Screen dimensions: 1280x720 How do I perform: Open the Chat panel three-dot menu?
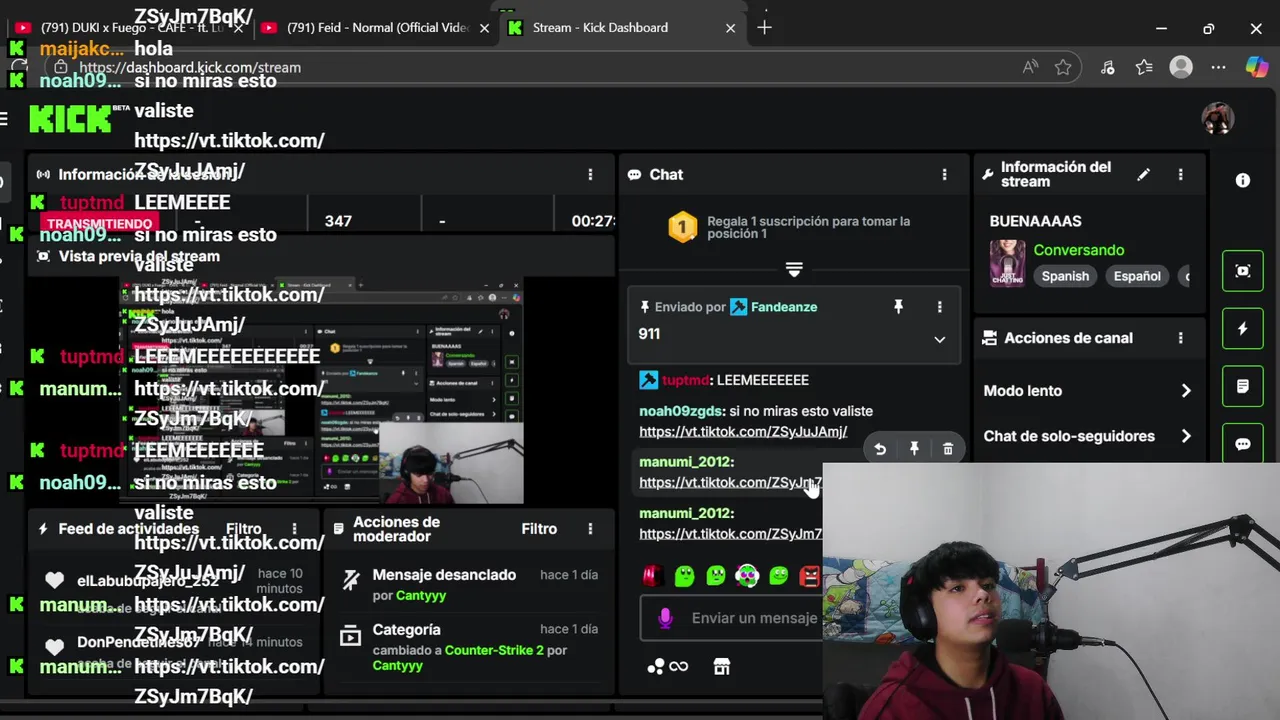(x=944, y=174)
